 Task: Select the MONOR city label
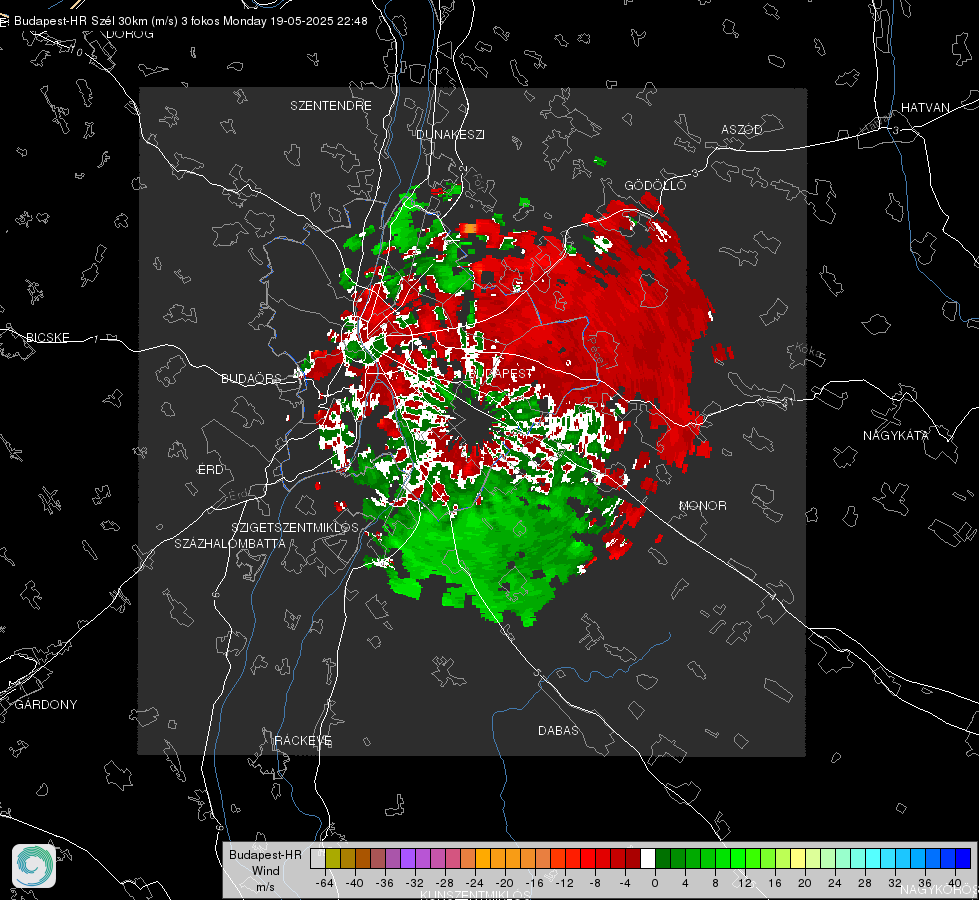(702, 505)
